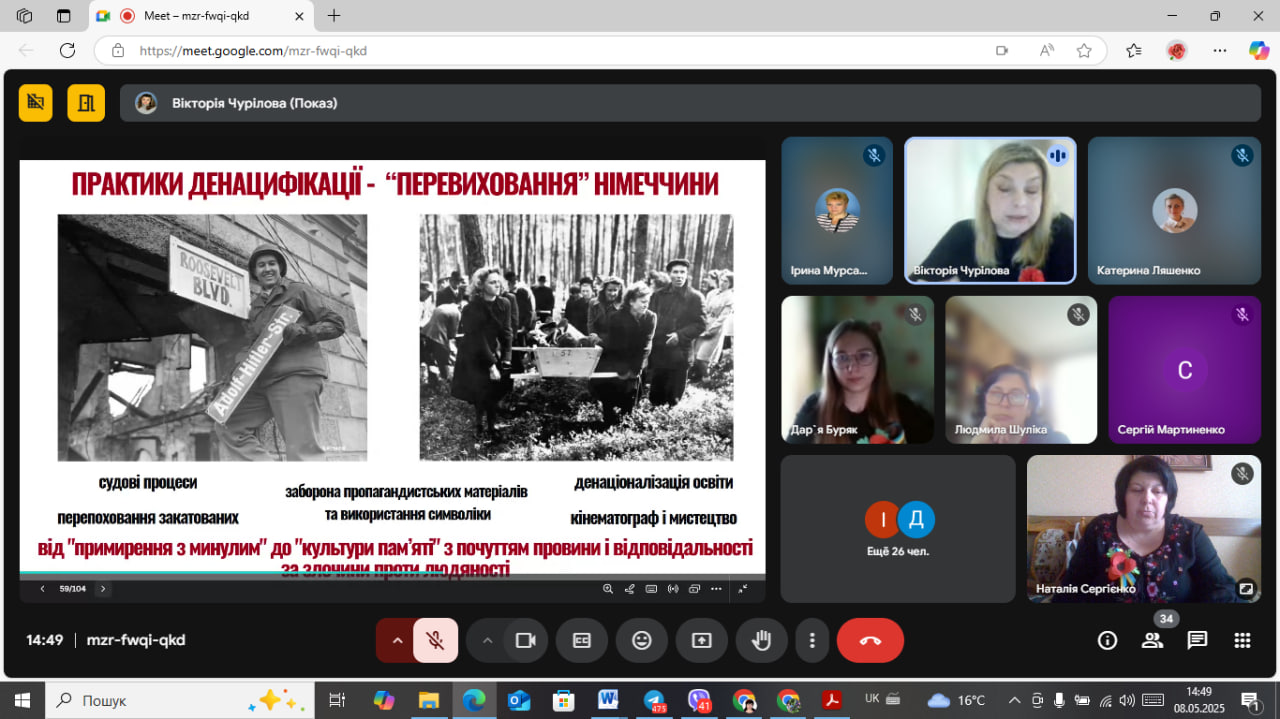Open Viber from the taskbar
The width and height of the screenshot is (1280, 719).
coord(699,700)
